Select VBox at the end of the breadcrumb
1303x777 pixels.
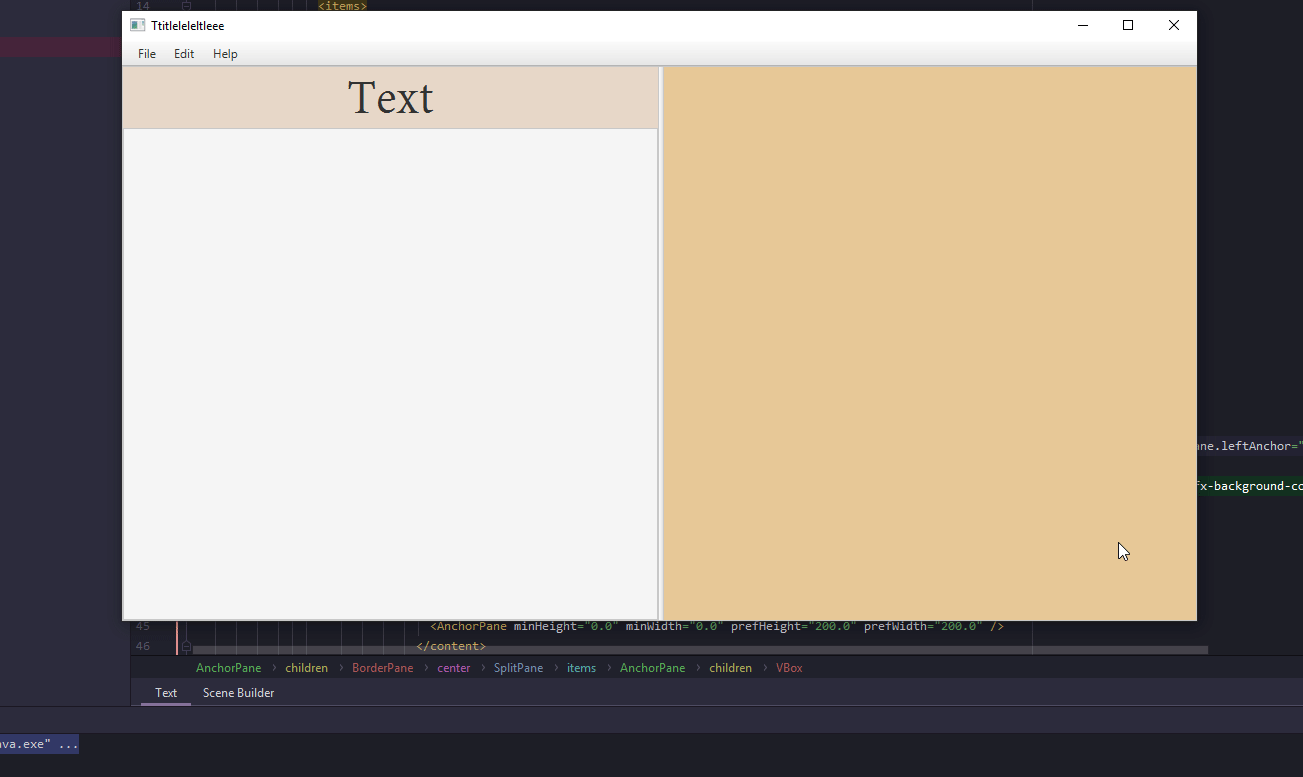click(x=789, y=667)
